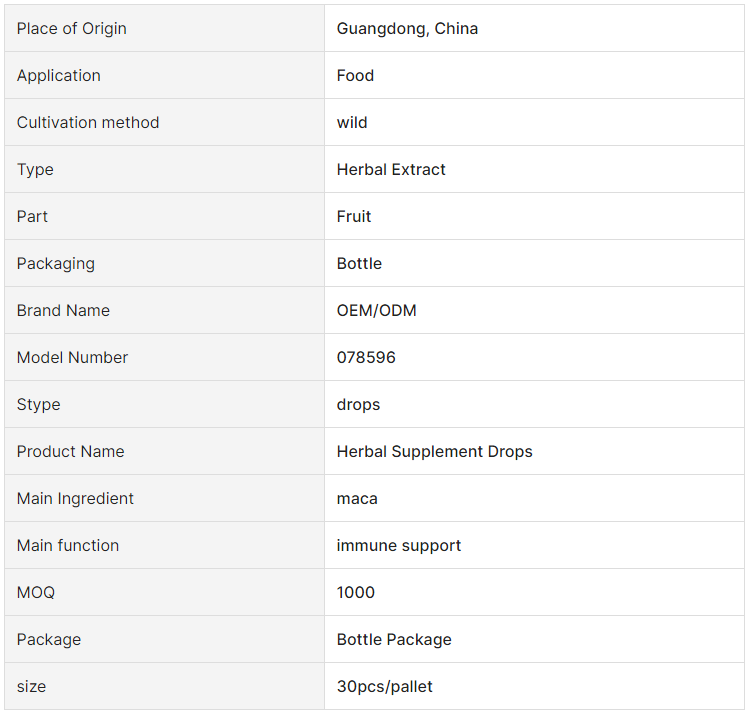Select the 'Bottle' packaging value
The image size is (749, 713).
[x=359, y=264]
